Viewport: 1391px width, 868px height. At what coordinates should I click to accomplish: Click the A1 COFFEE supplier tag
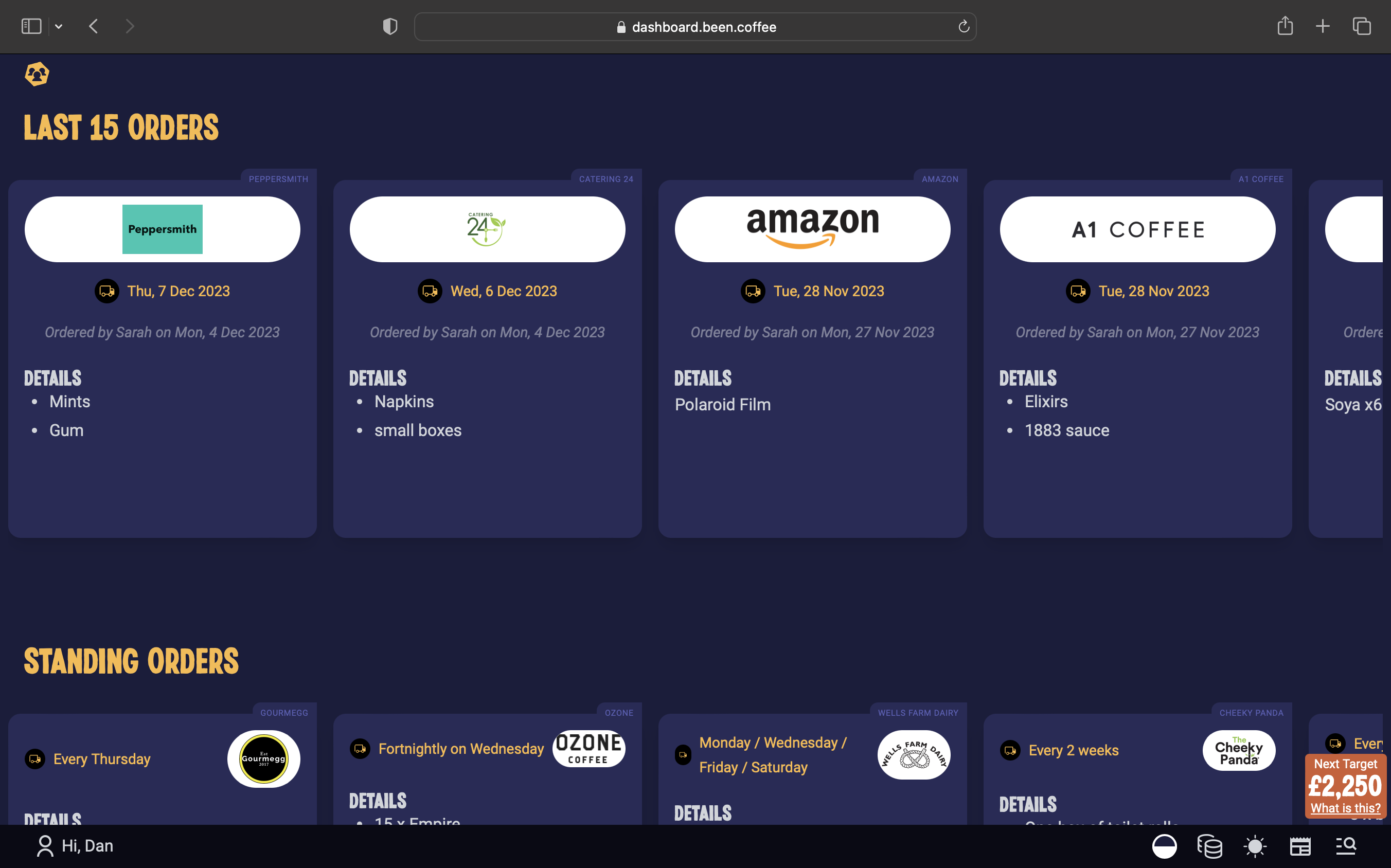(1261, 179)
